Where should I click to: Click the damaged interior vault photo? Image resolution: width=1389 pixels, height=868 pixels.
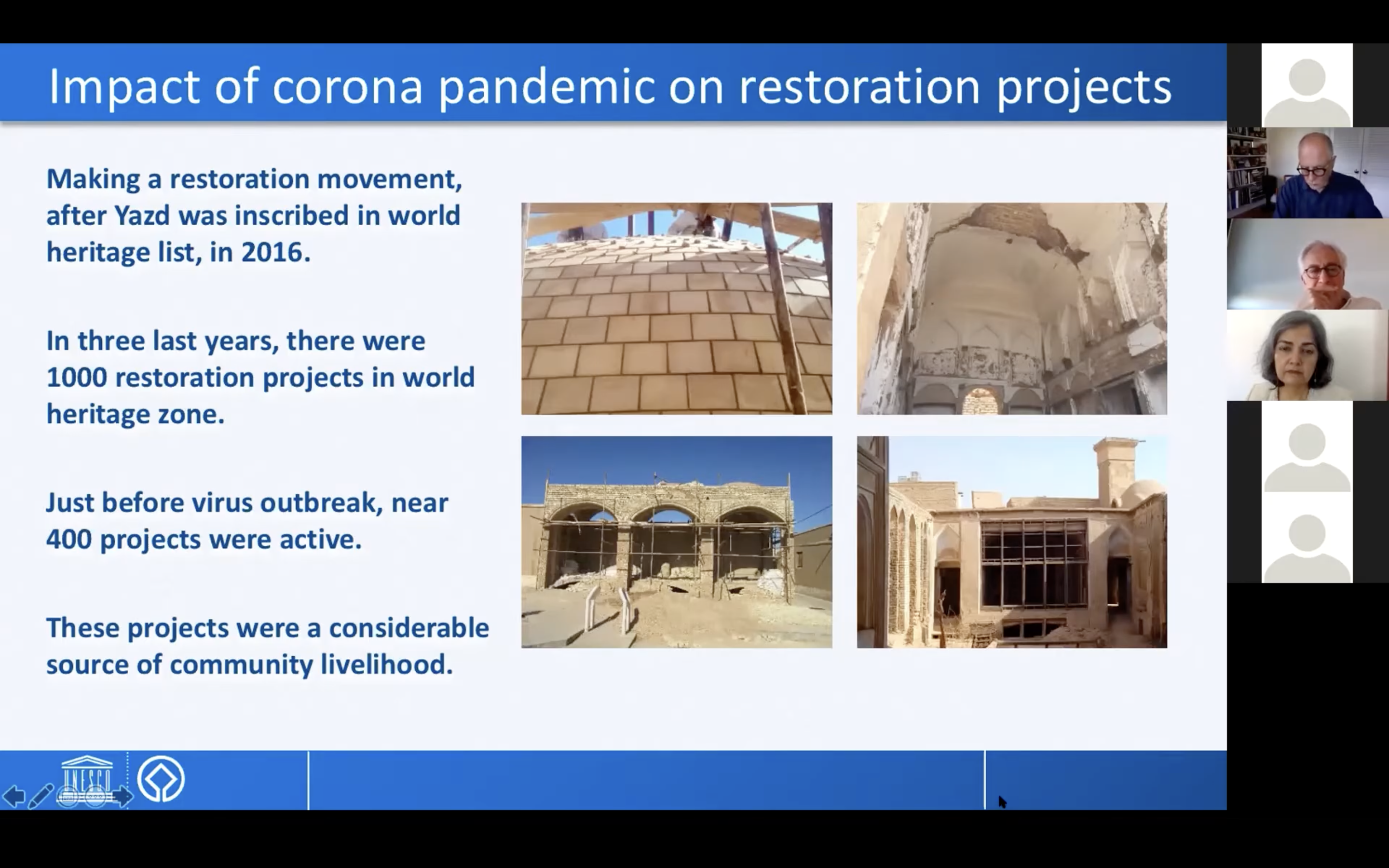pos(1011,308)
